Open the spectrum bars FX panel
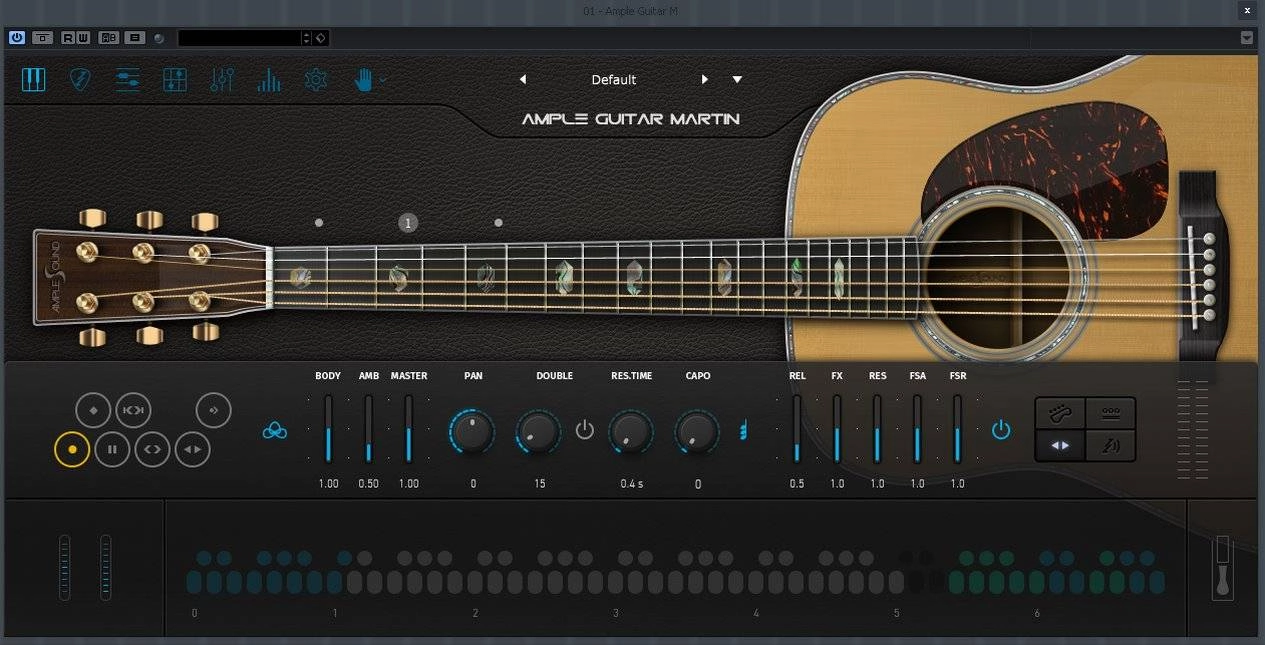This screenshot has height=645, width=1265. click(x=268, y=80)
